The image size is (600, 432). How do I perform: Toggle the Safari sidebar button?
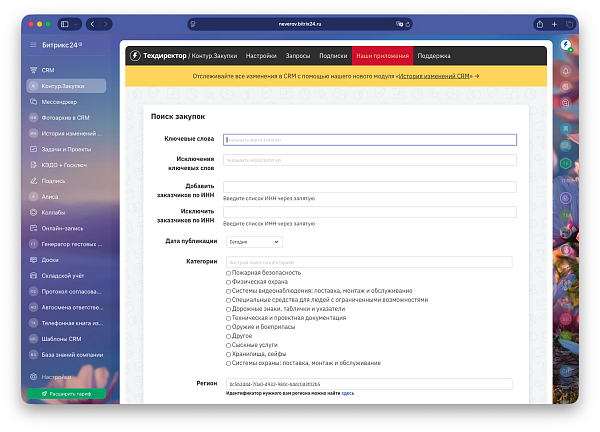click(65, 24)
